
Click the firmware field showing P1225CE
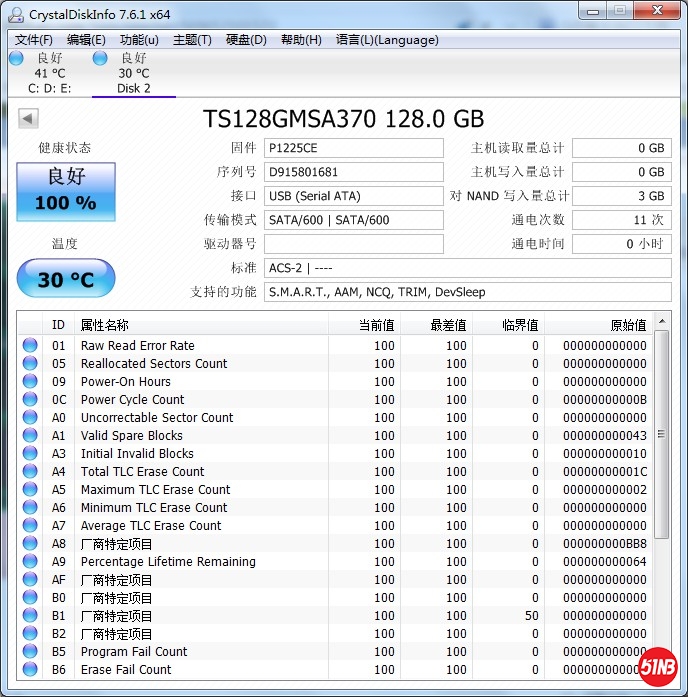click(x=353, y=148)
